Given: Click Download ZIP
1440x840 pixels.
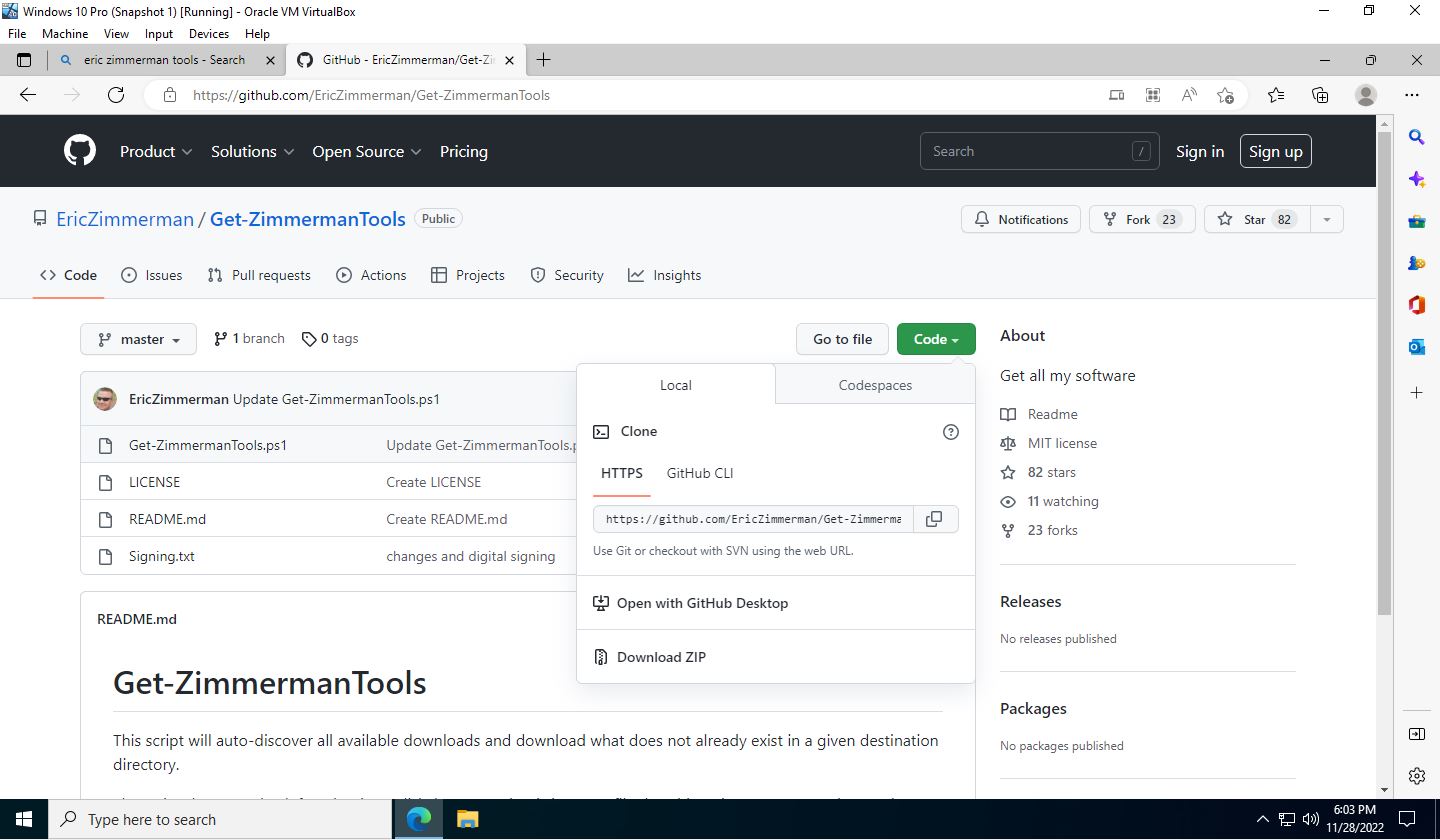Looking at the screenshot, I should (661, 657).
